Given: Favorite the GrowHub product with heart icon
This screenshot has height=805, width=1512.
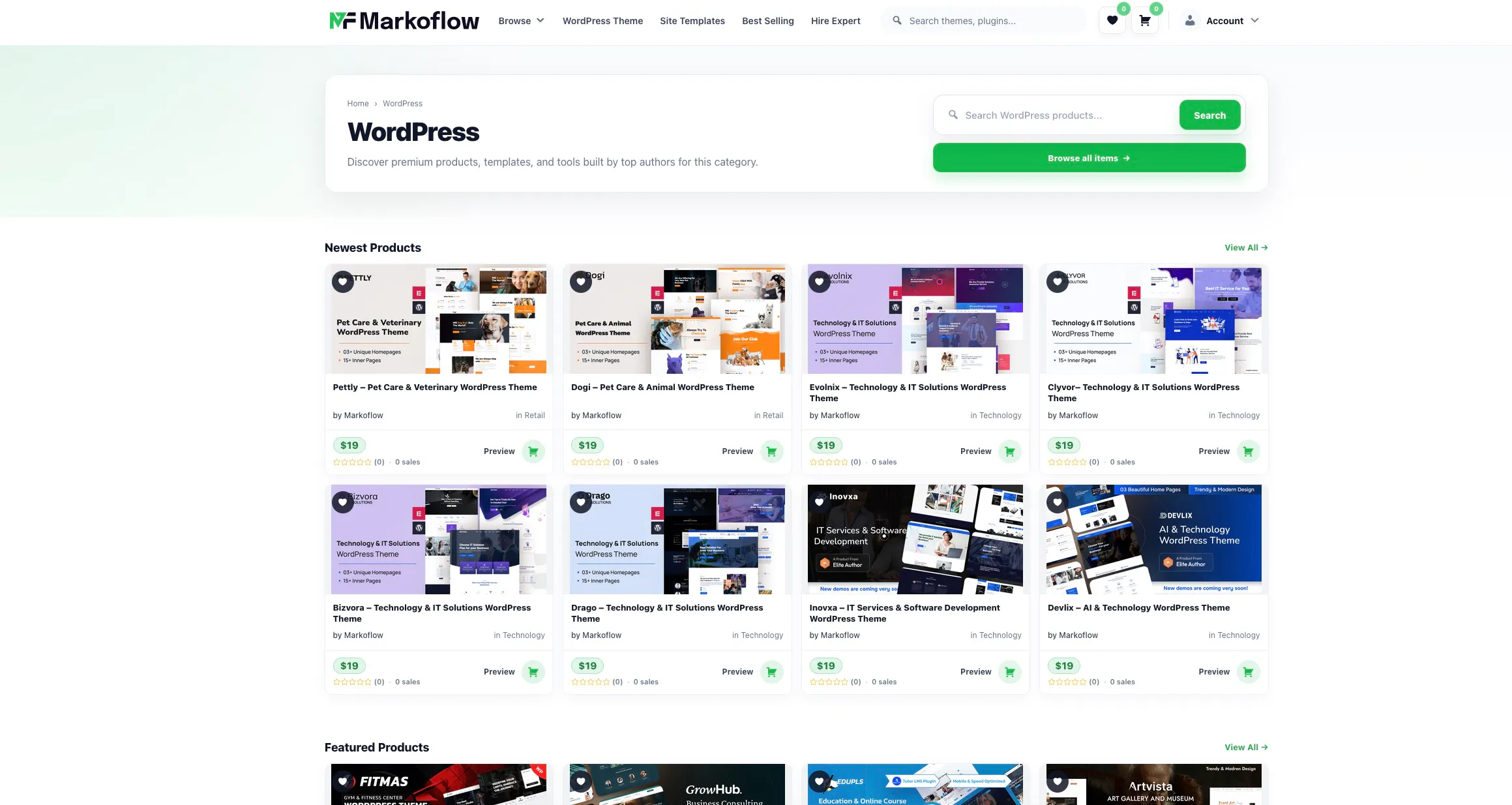Looking at the screenshot, I should [x=581, y=781].
